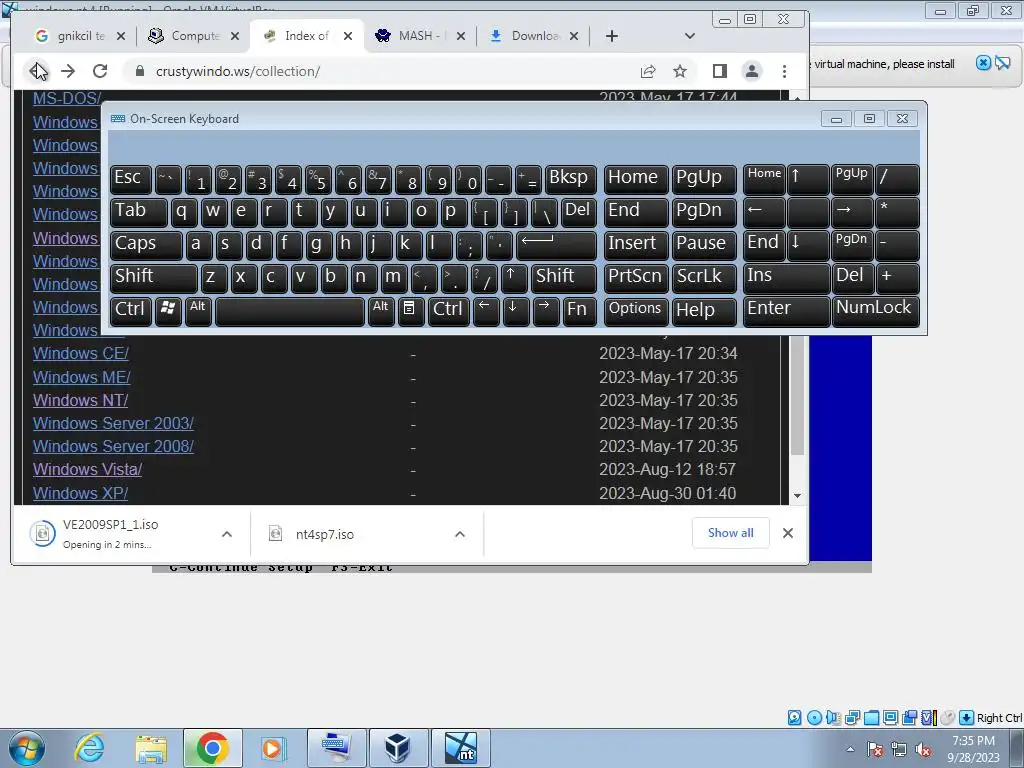Click the spacebar on On-Screen Keyboard
Viewport: 1024px width, 768px height.
point(290,310)
